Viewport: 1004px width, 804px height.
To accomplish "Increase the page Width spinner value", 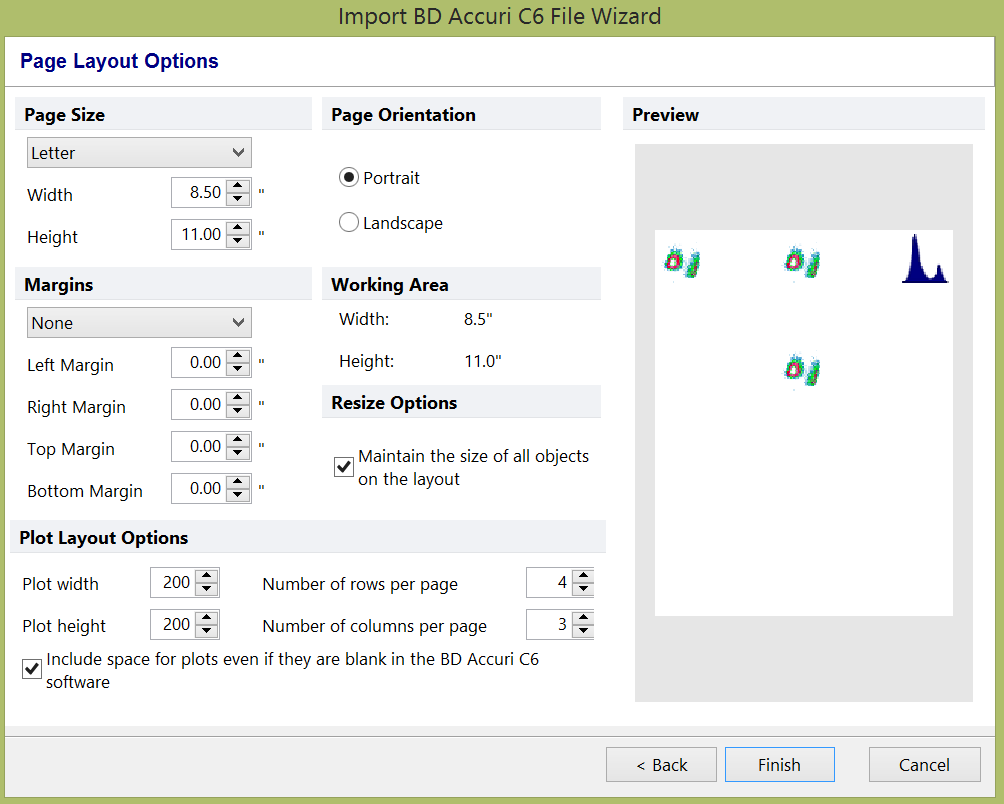I will pos(238,186).
